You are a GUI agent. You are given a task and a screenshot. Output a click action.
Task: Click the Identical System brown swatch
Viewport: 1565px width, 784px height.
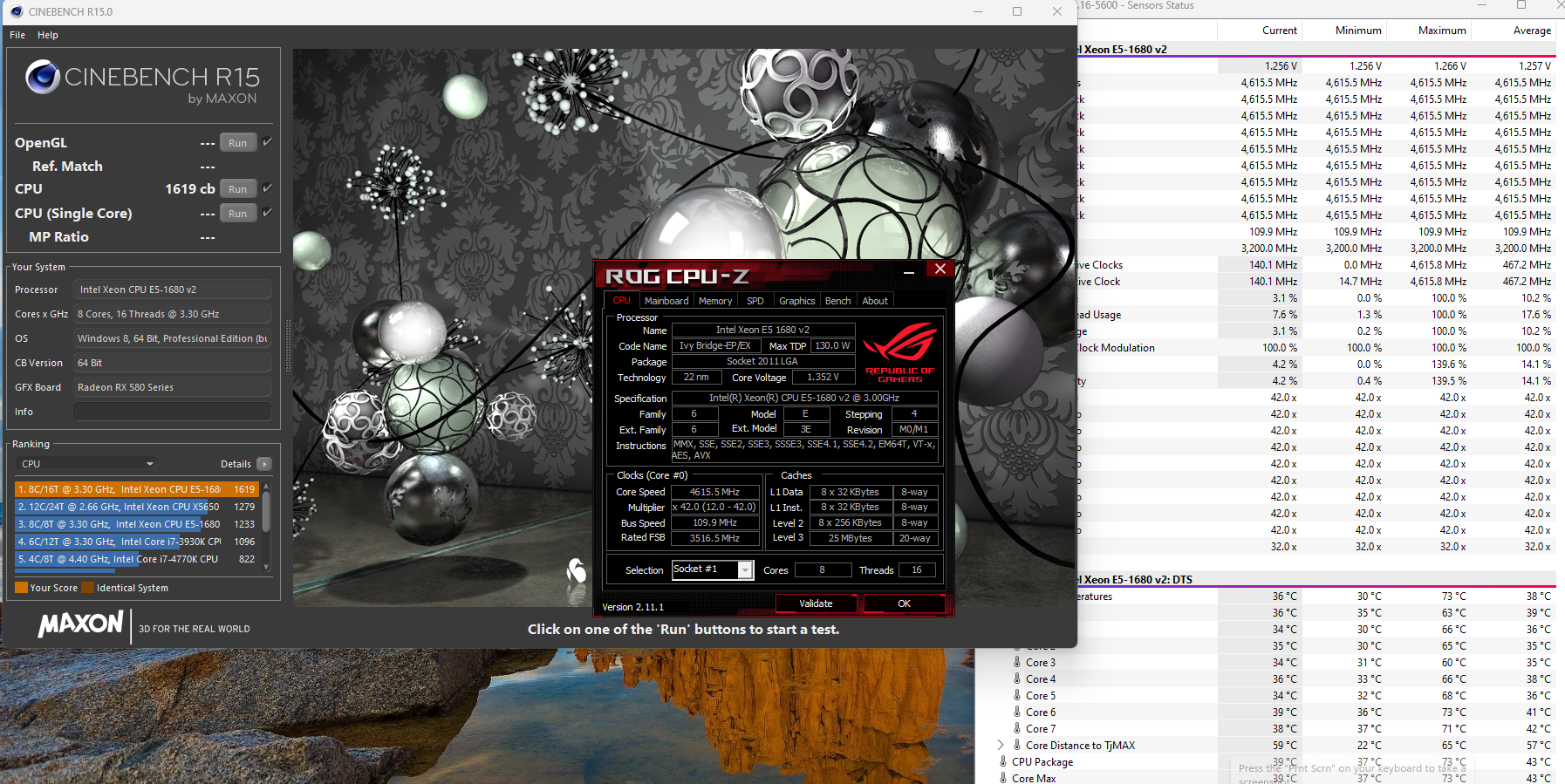(x=87, y=588)
